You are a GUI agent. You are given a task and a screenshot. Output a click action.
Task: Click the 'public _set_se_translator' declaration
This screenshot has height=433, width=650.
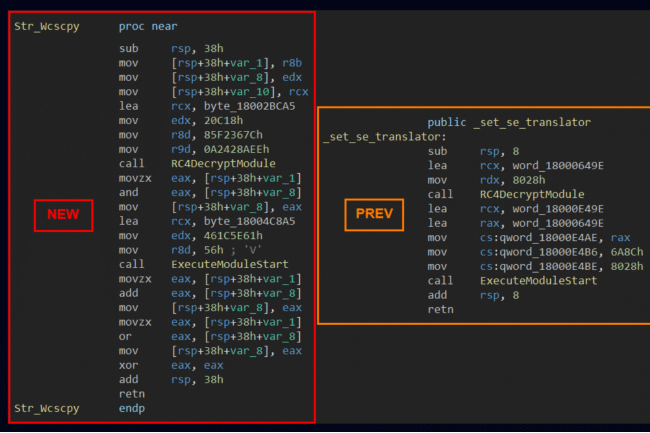tap(509, 123)
